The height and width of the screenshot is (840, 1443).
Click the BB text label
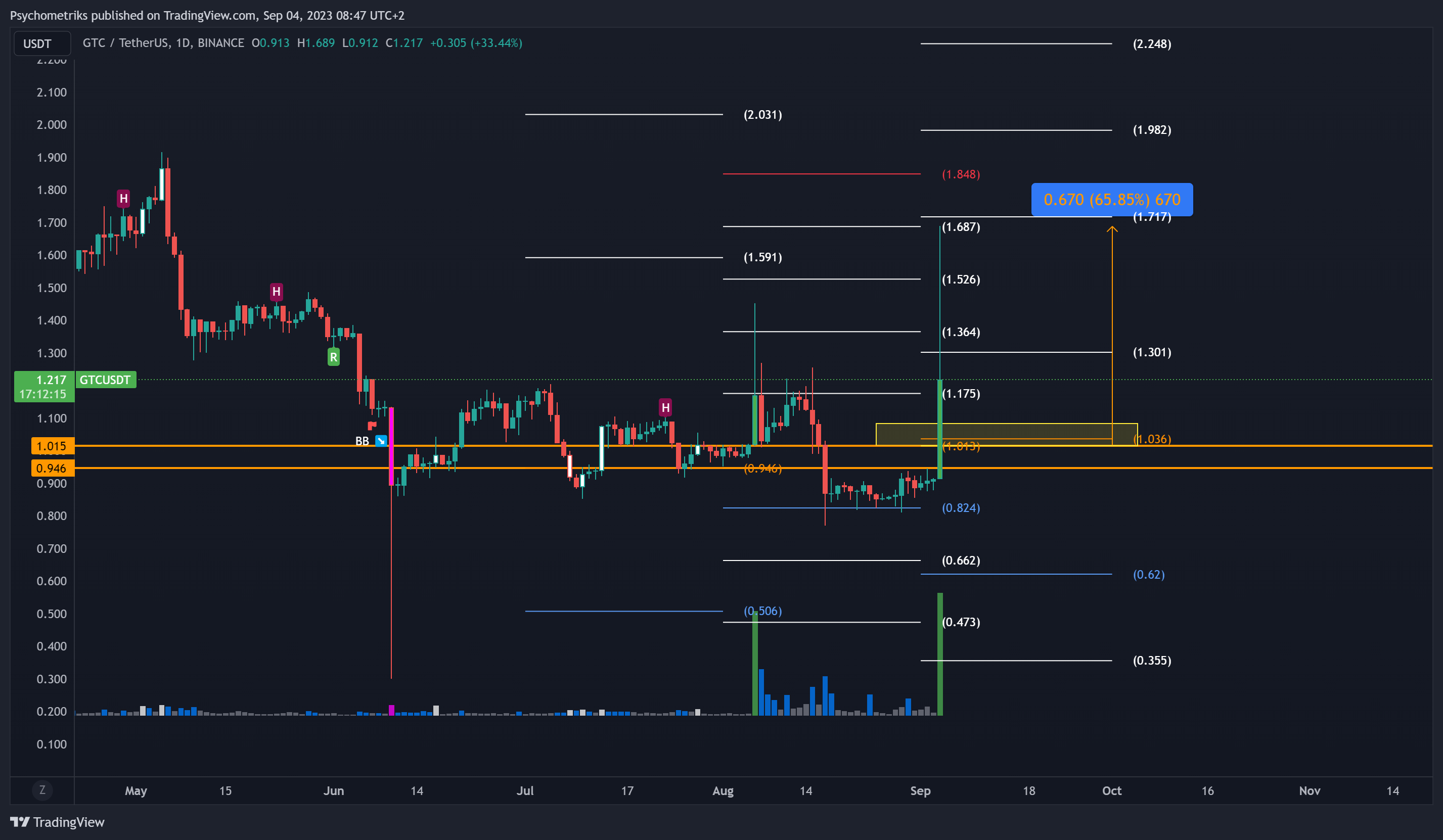click(362, 441)
